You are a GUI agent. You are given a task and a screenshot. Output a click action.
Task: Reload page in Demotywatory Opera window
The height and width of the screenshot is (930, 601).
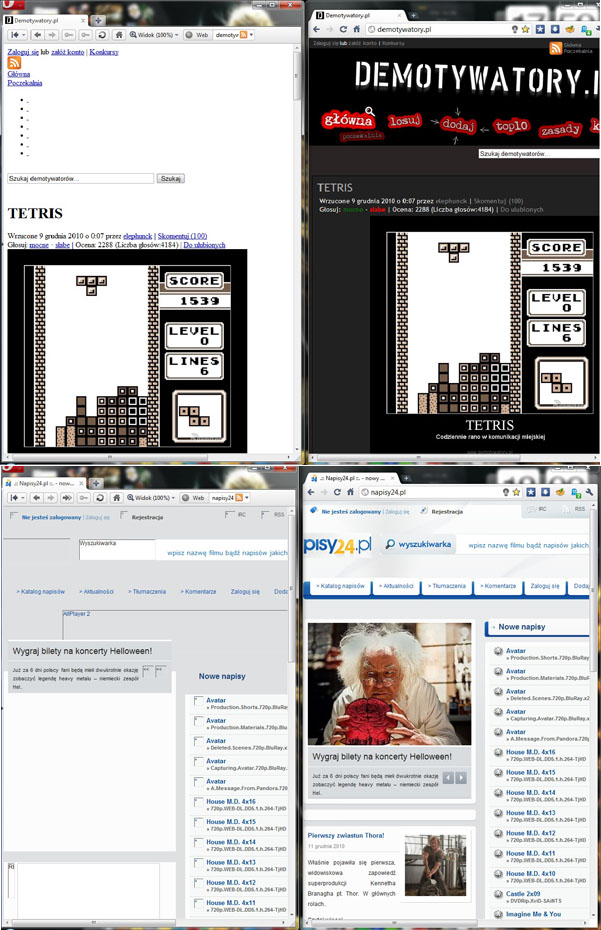coord(102,35)
